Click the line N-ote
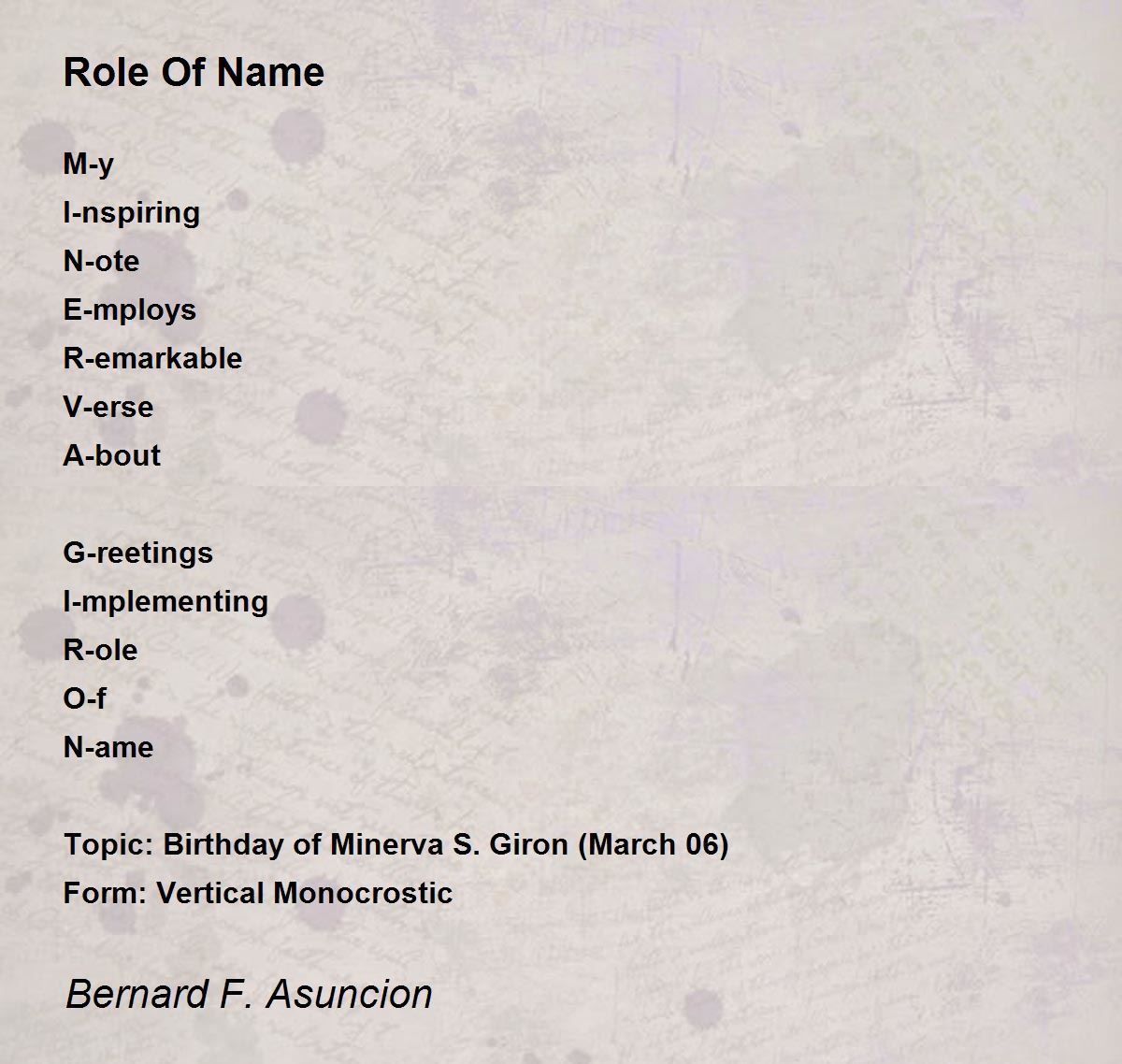1122x1064 pixels. point(101,261)
